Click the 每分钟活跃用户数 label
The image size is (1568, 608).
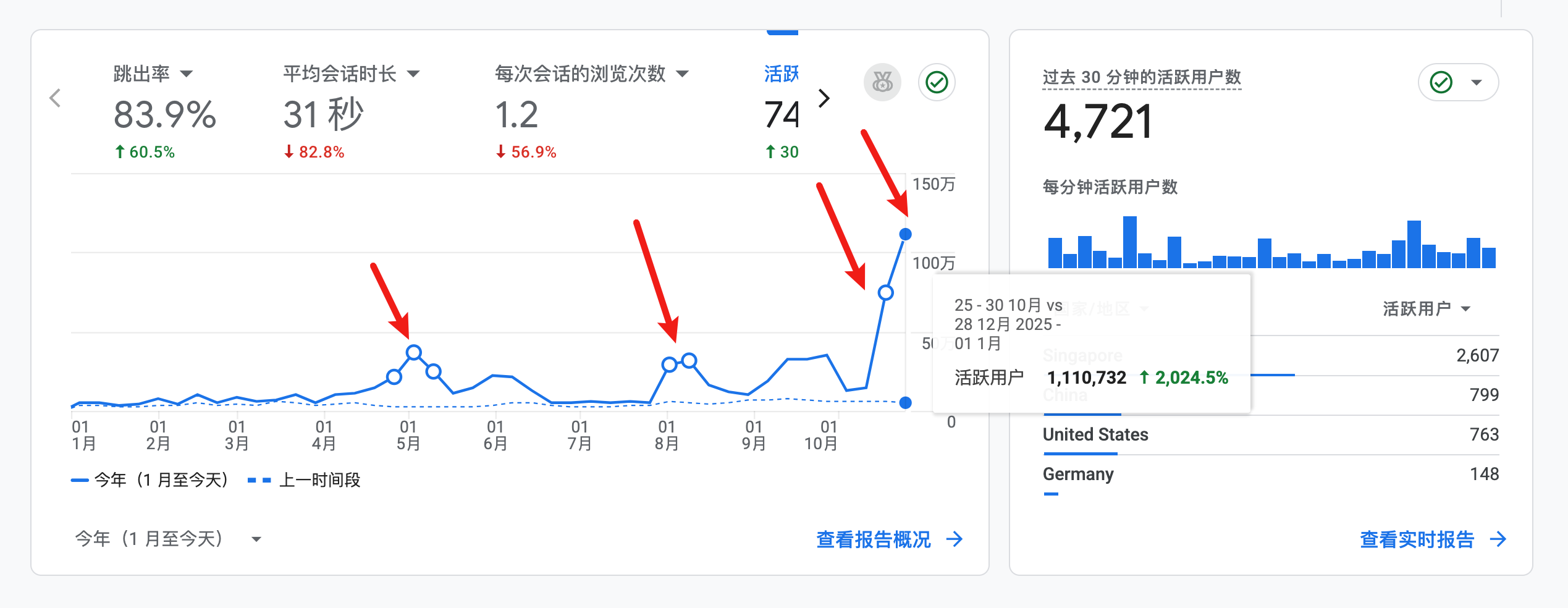(x=1110, y=187)
